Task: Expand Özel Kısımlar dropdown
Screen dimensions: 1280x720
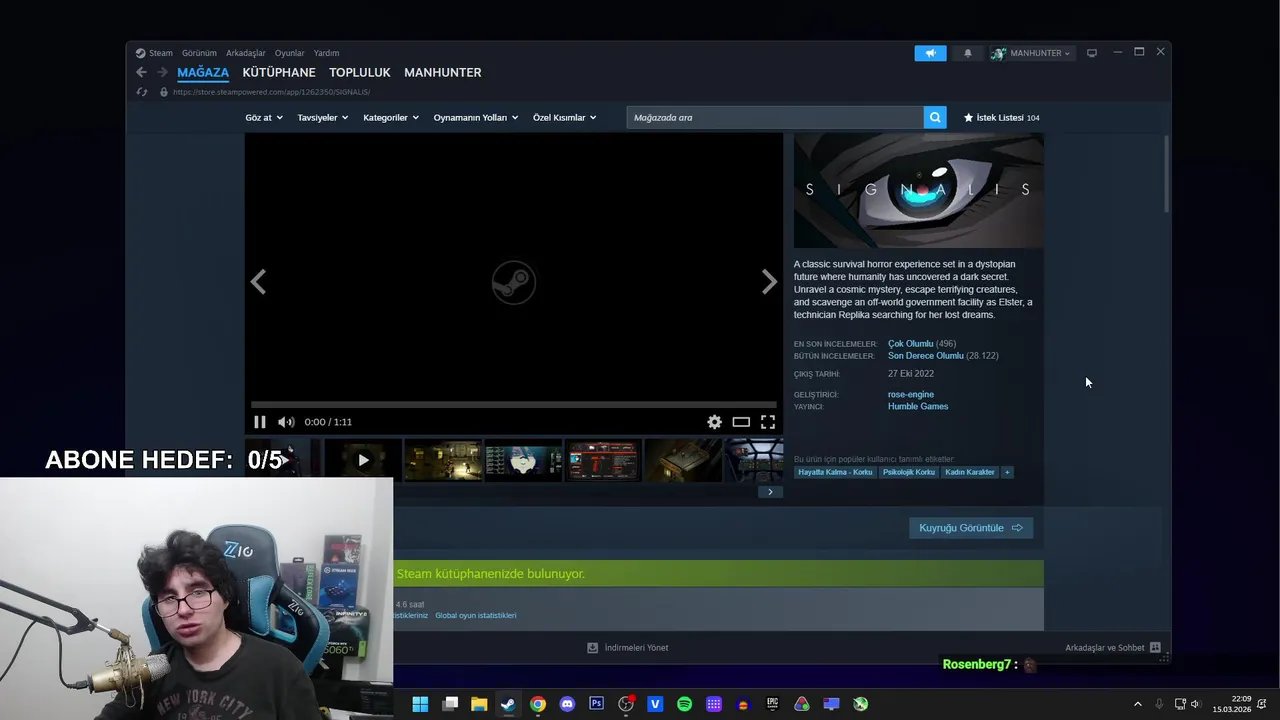Action: coord(565,117)
